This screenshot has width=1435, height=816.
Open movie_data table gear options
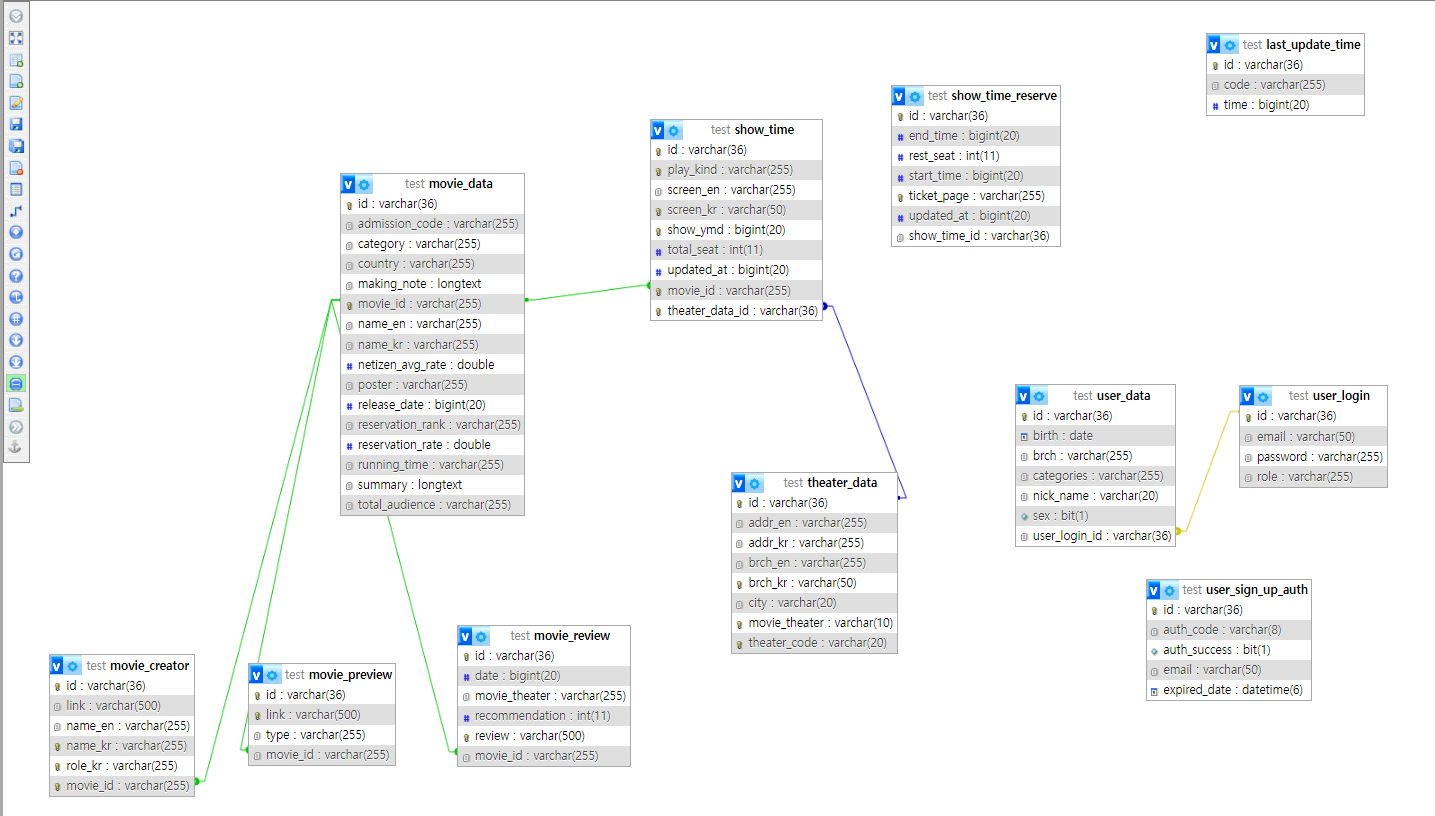point(364,184)
